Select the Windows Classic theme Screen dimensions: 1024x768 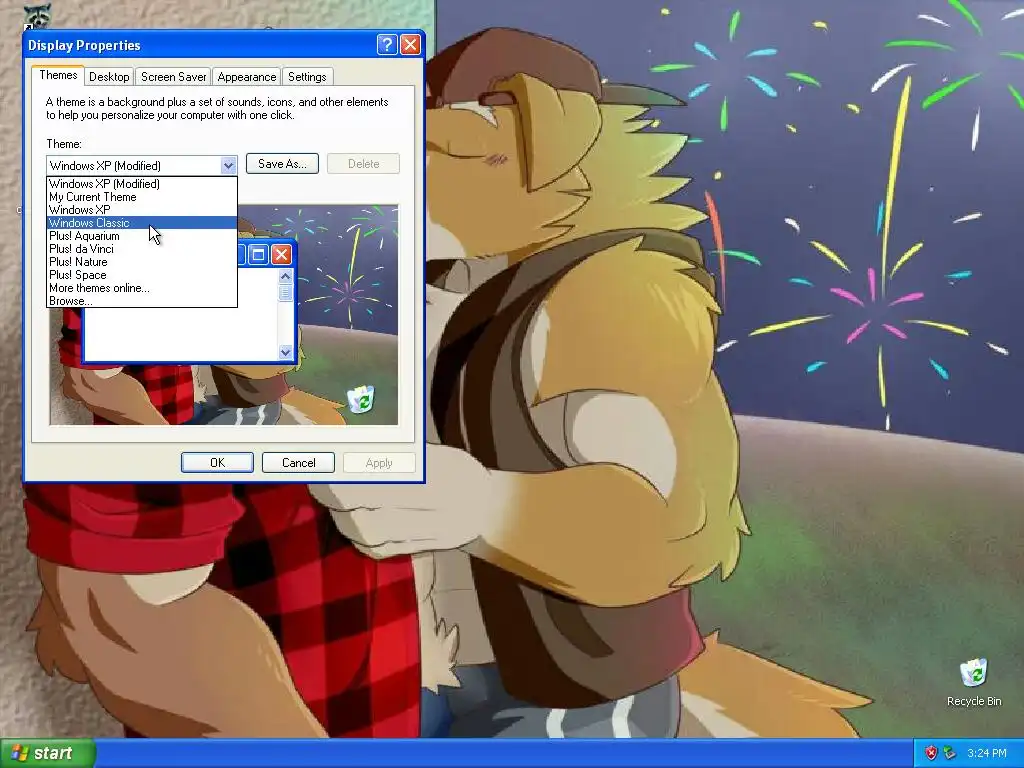pos(142,223)
